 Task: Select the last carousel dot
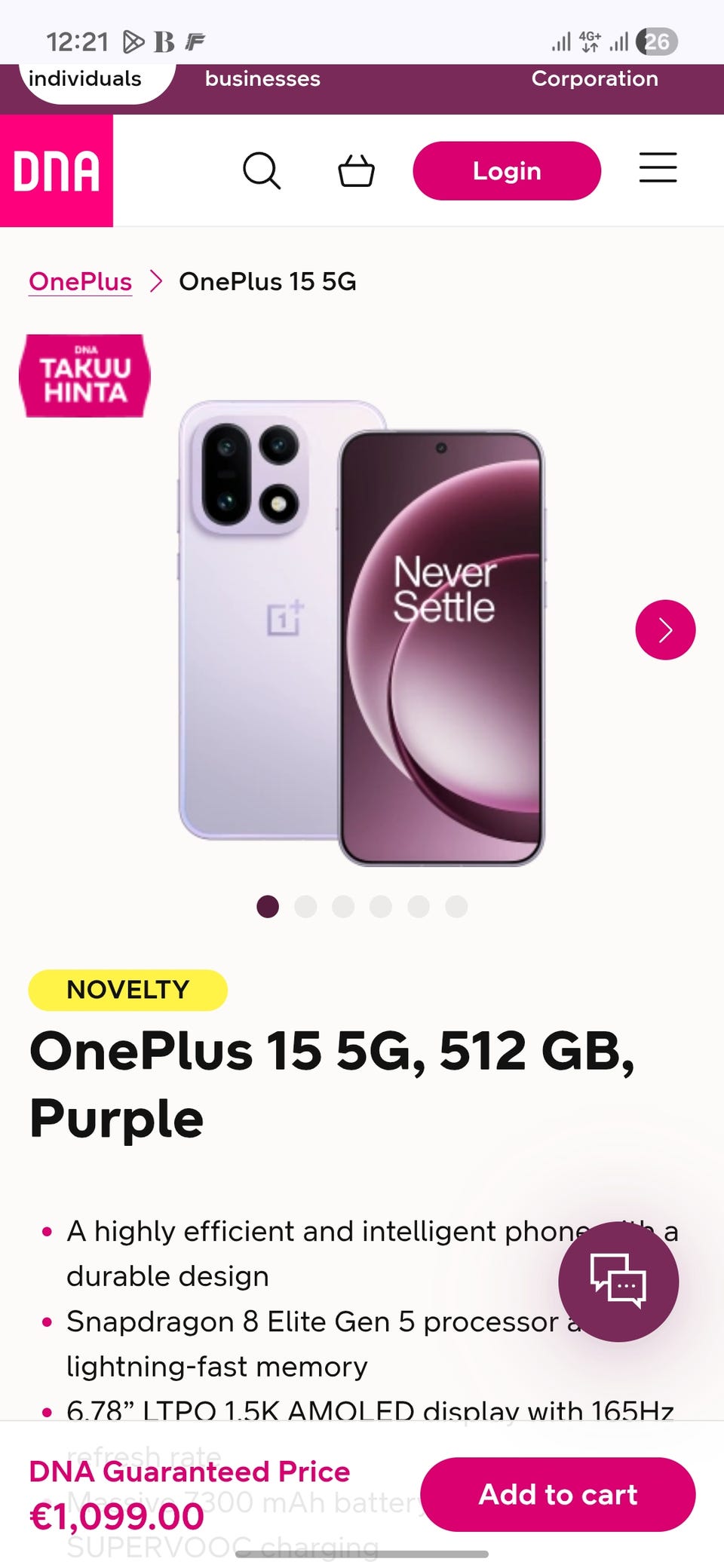456,906
